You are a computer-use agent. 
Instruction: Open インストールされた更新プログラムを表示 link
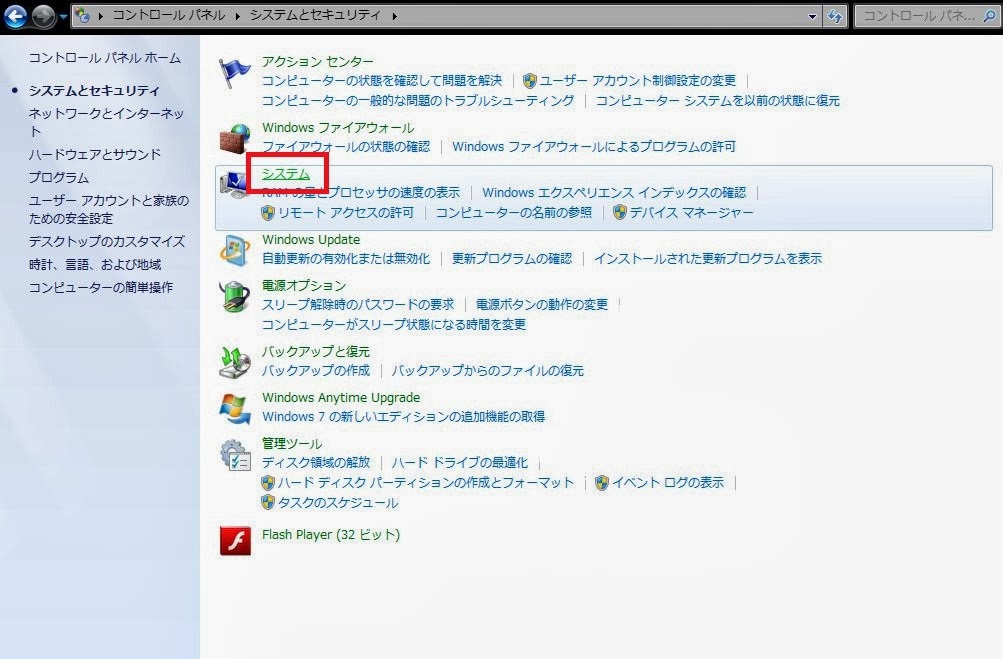coord(708,258)
